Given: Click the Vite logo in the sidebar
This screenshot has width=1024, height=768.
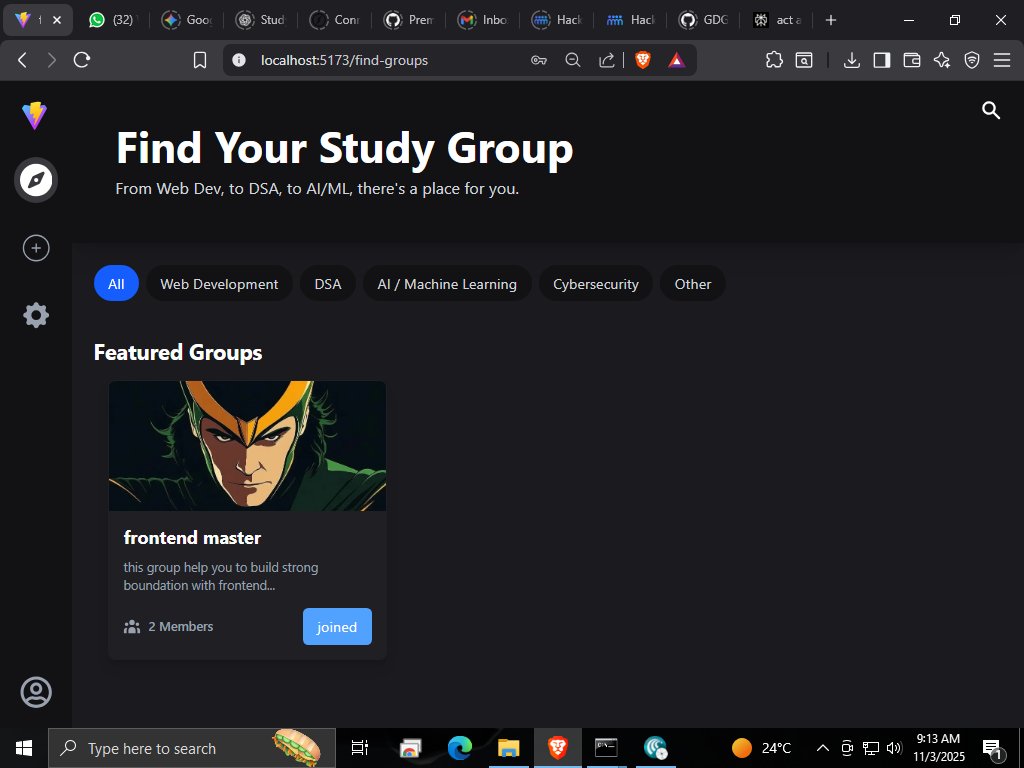Looking at the screenshot, I should coord(35,116).
